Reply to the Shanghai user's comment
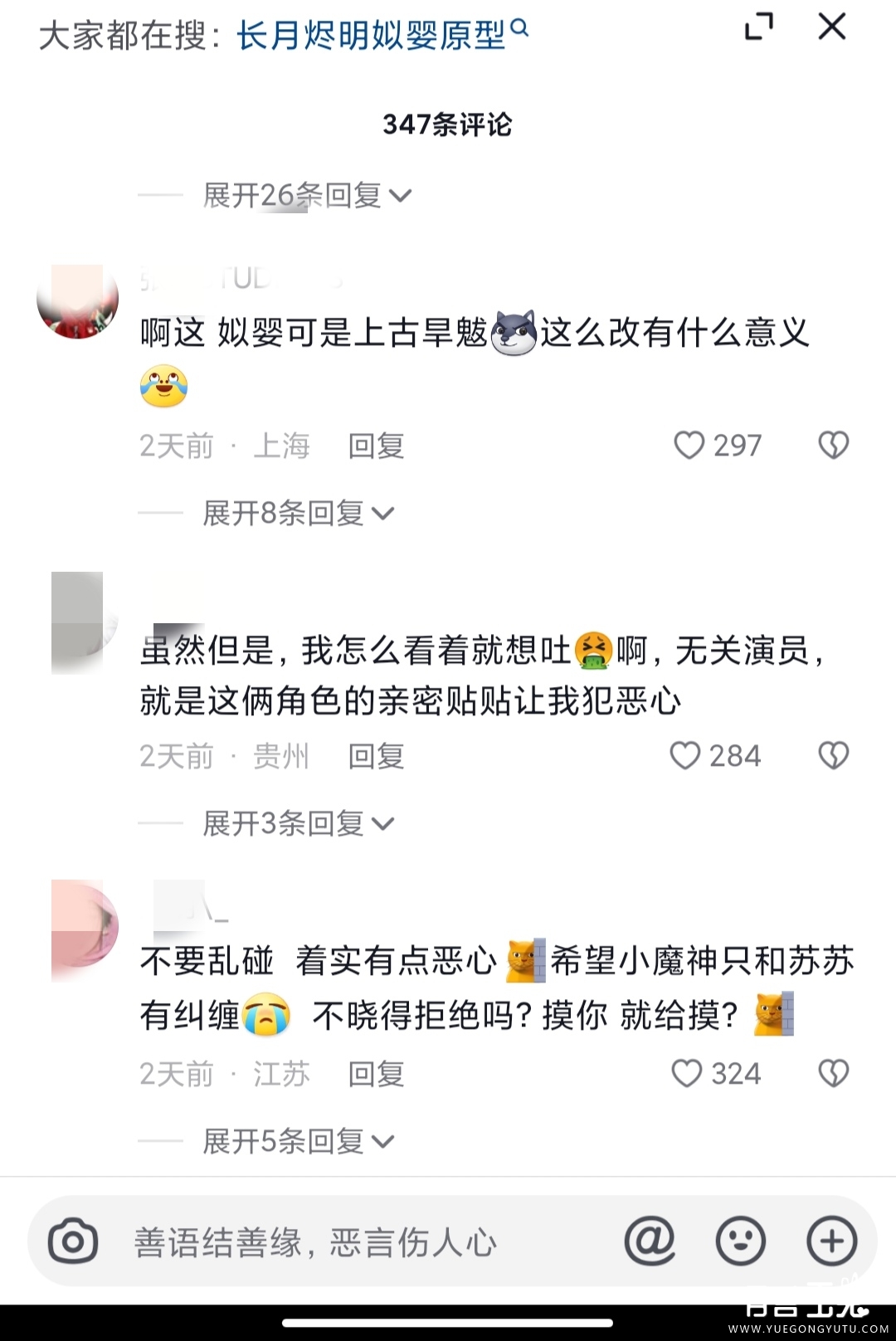Viewport: 896px width, 1341px height. (376, 446)
